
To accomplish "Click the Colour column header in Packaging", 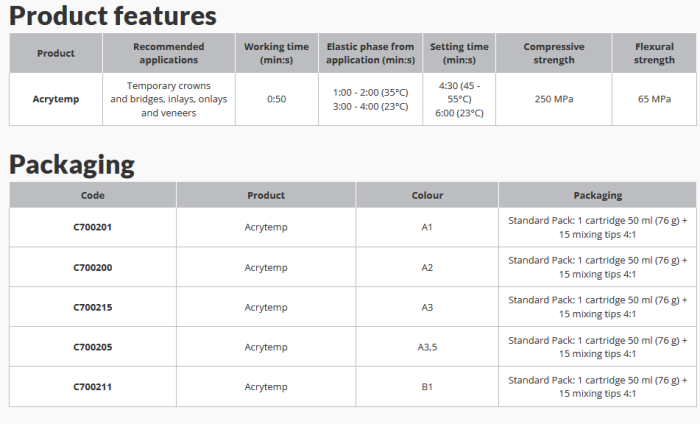I will tap(427, 195).
